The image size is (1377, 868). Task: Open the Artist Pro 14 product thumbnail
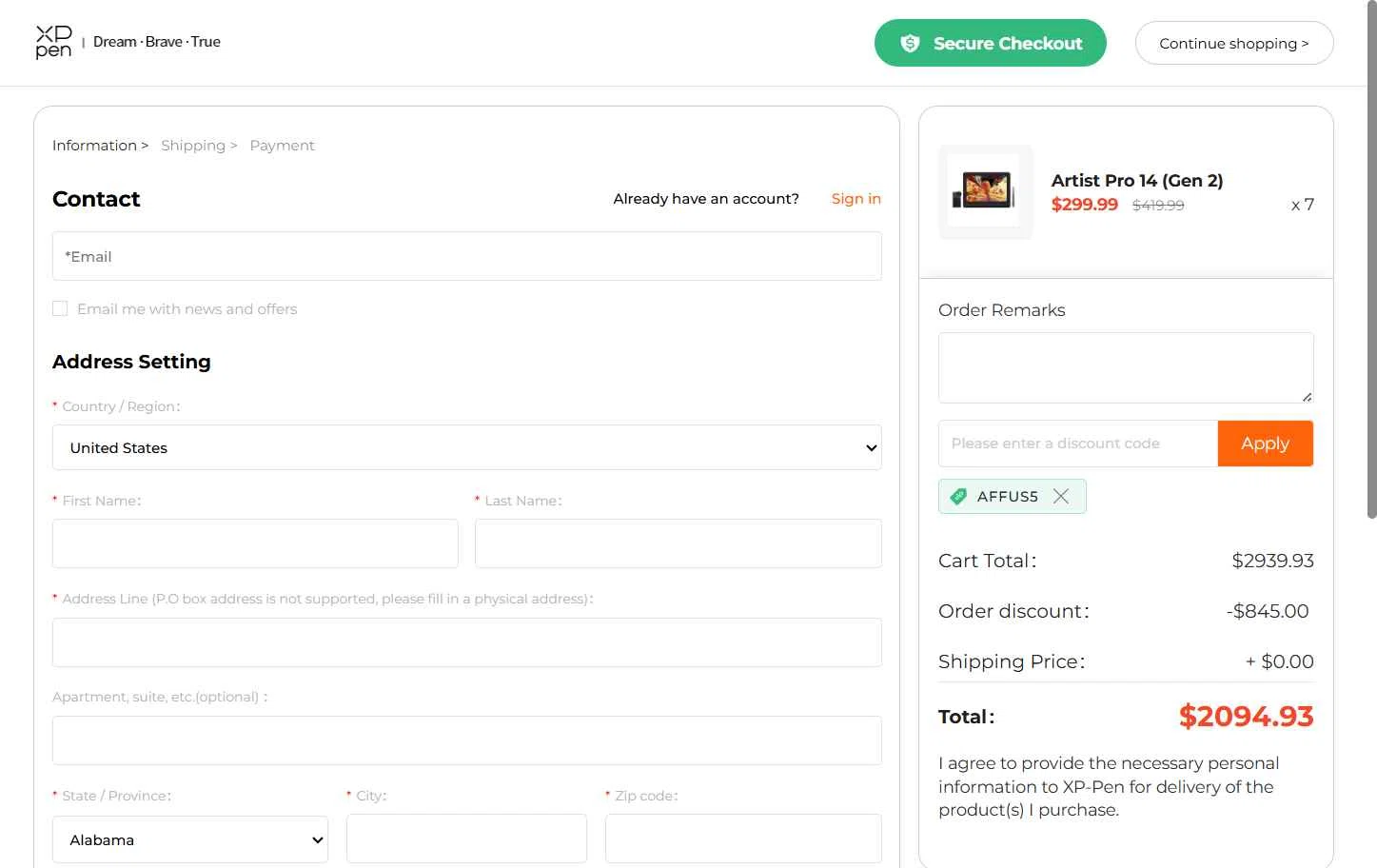click(x=986, y=191)
